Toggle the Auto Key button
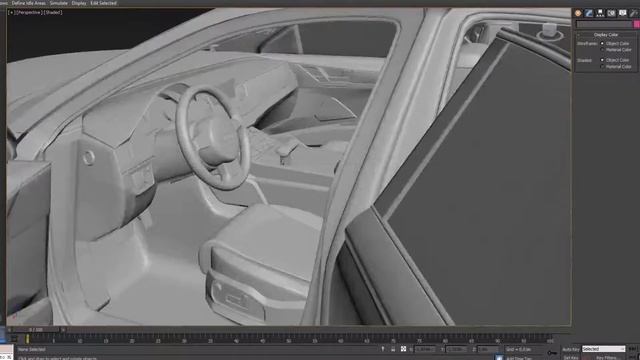 pyautogui.click(x=571, y=349)
